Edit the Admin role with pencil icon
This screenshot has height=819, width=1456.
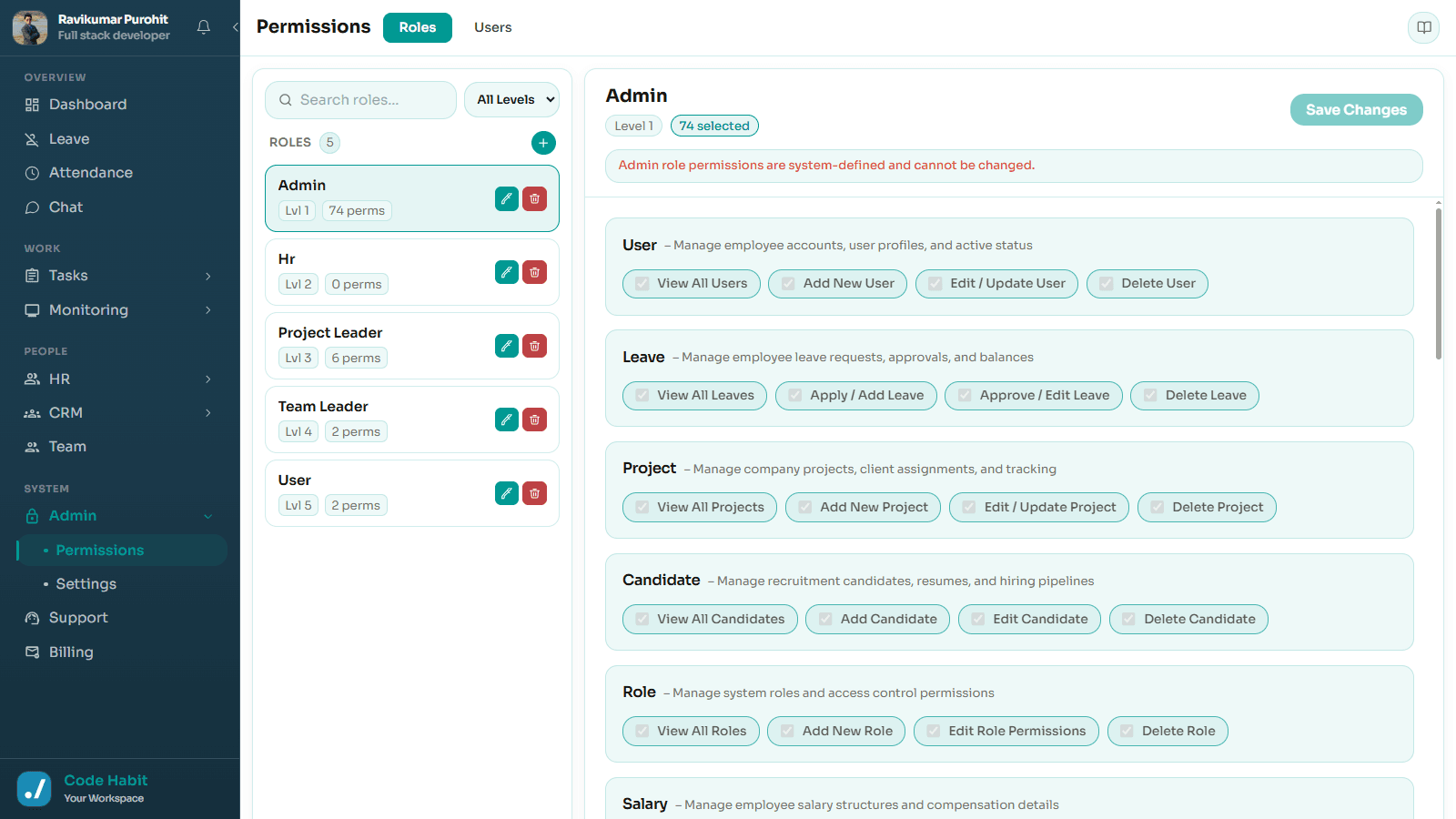tap(507, 198)
